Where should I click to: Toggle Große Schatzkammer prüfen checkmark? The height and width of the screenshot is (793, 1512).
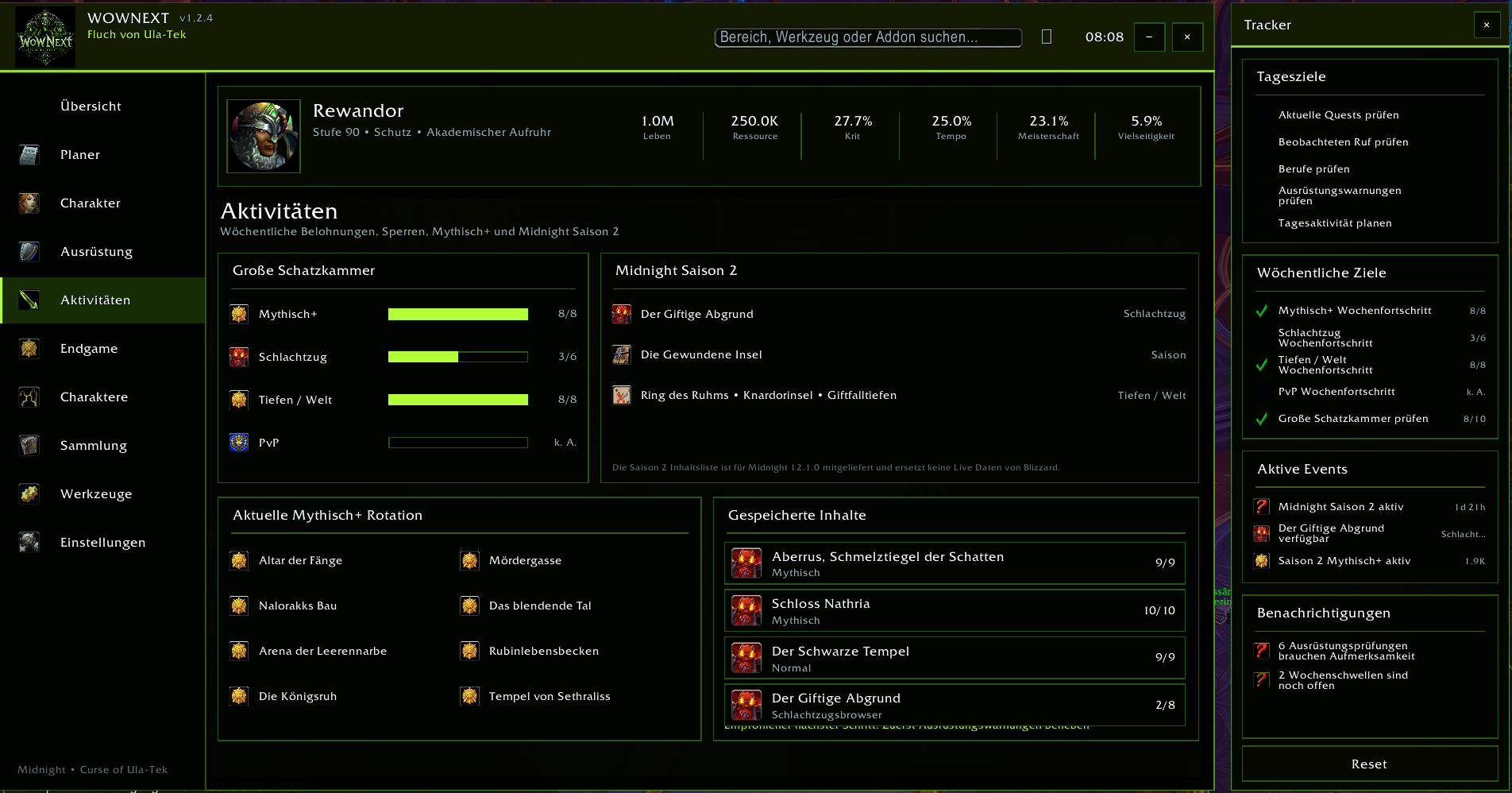[1262, 419]
